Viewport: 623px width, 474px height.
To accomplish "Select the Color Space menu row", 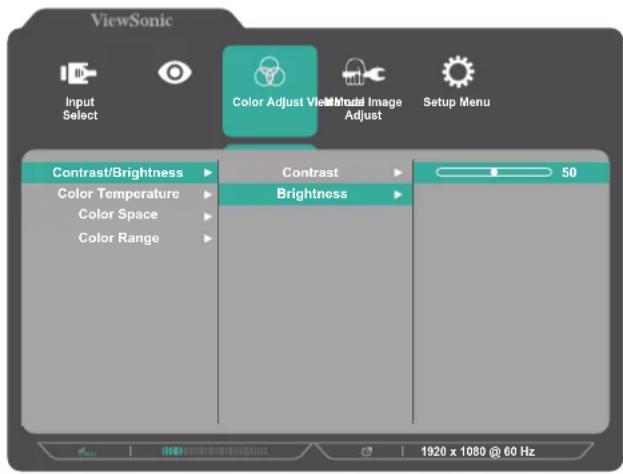I will (120, 215).
